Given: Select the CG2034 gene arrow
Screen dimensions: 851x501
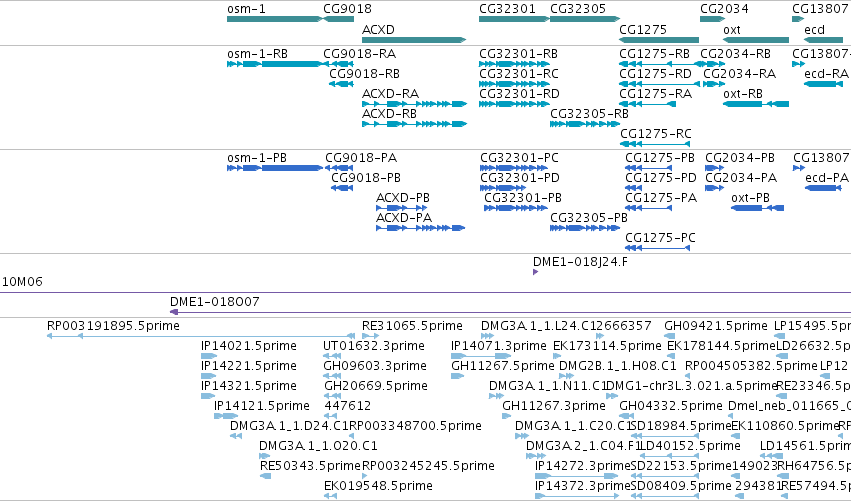Looking at the screenshot, I should pyautogui.click(x=713, y=19).
